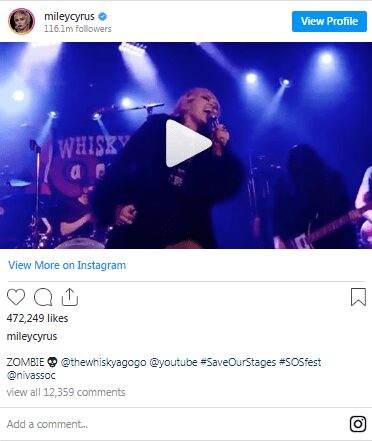Focus the Add a comment field

coord(173,424)
